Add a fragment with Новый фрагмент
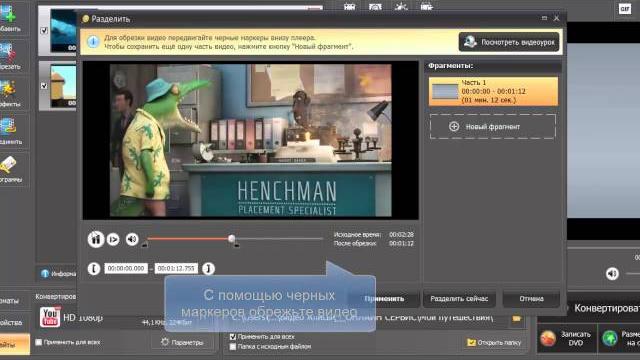 [493, 127]
